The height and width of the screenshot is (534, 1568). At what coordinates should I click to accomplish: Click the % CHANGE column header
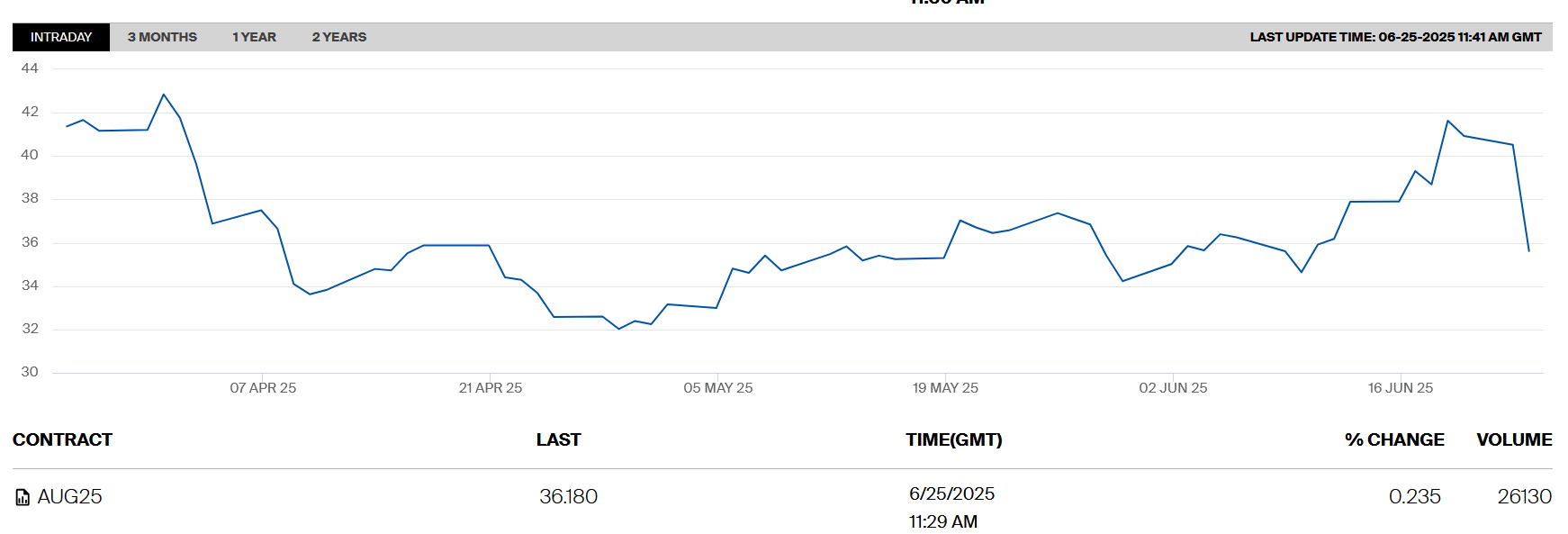click(1393, 439)
